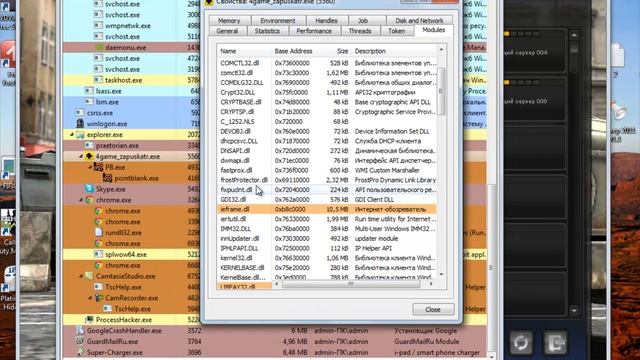Click the explorer.exe folder icon
The image size is (640, 360).
(x=80, y=135)
